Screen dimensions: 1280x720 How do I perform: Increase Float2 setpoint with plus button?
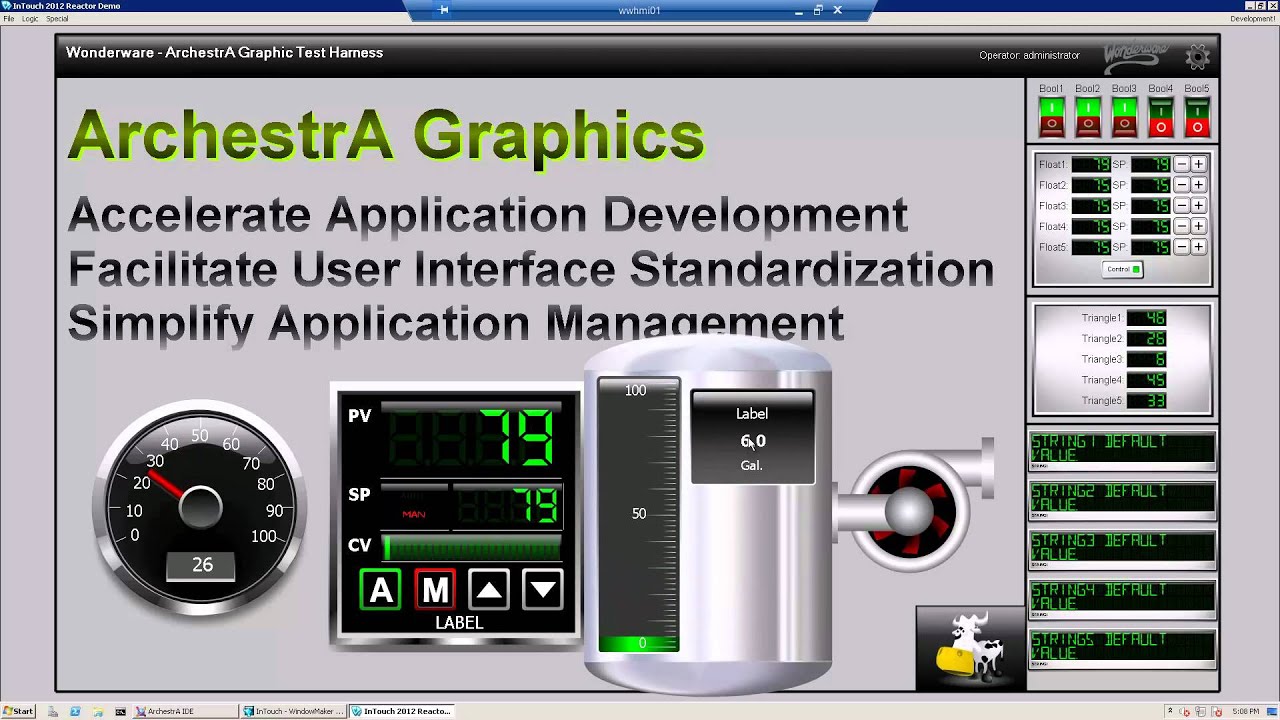point(1198,185)
